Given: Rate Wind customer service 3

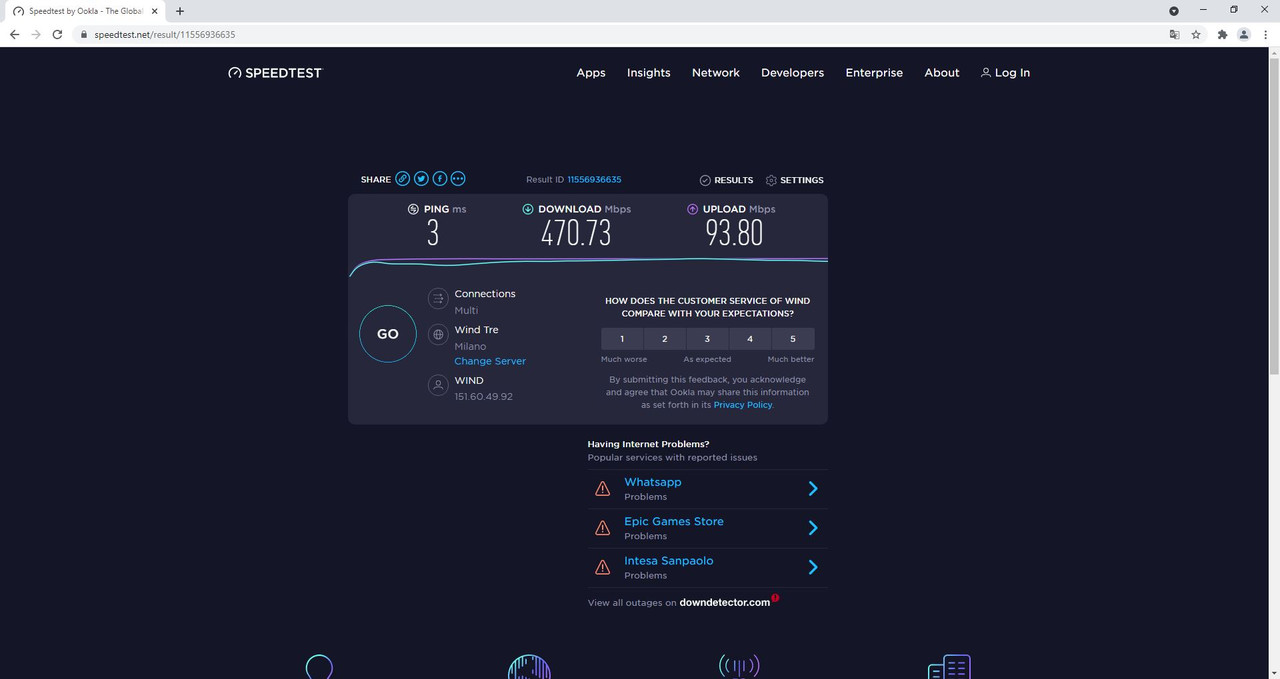Looking at the screenshot, I should pos(707,339).
